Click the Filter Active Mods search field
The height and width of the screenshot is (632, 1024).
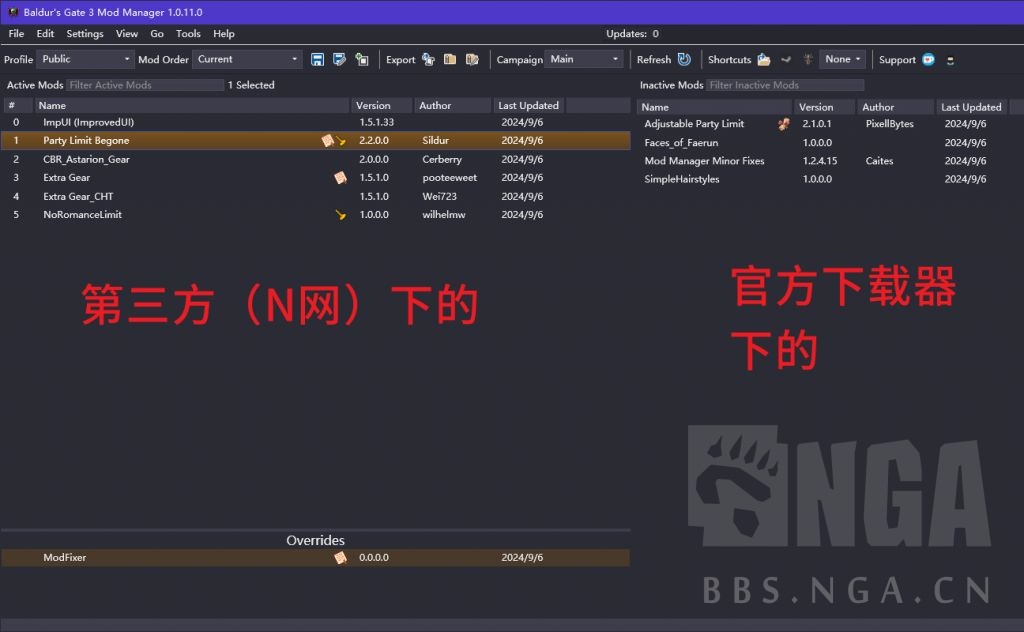coord(145,85)
